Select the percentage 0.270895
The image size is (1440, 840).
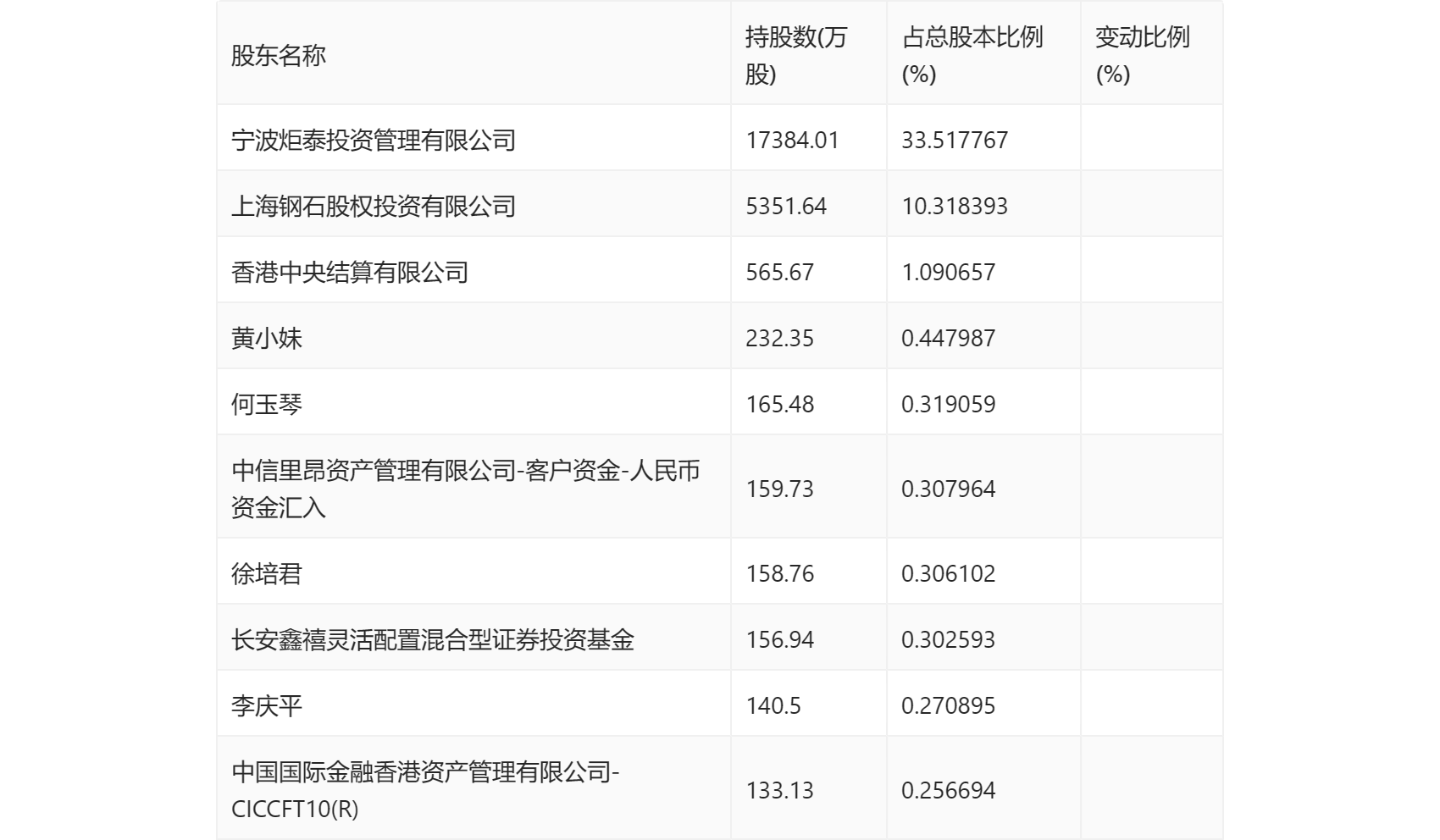(949, 705)
